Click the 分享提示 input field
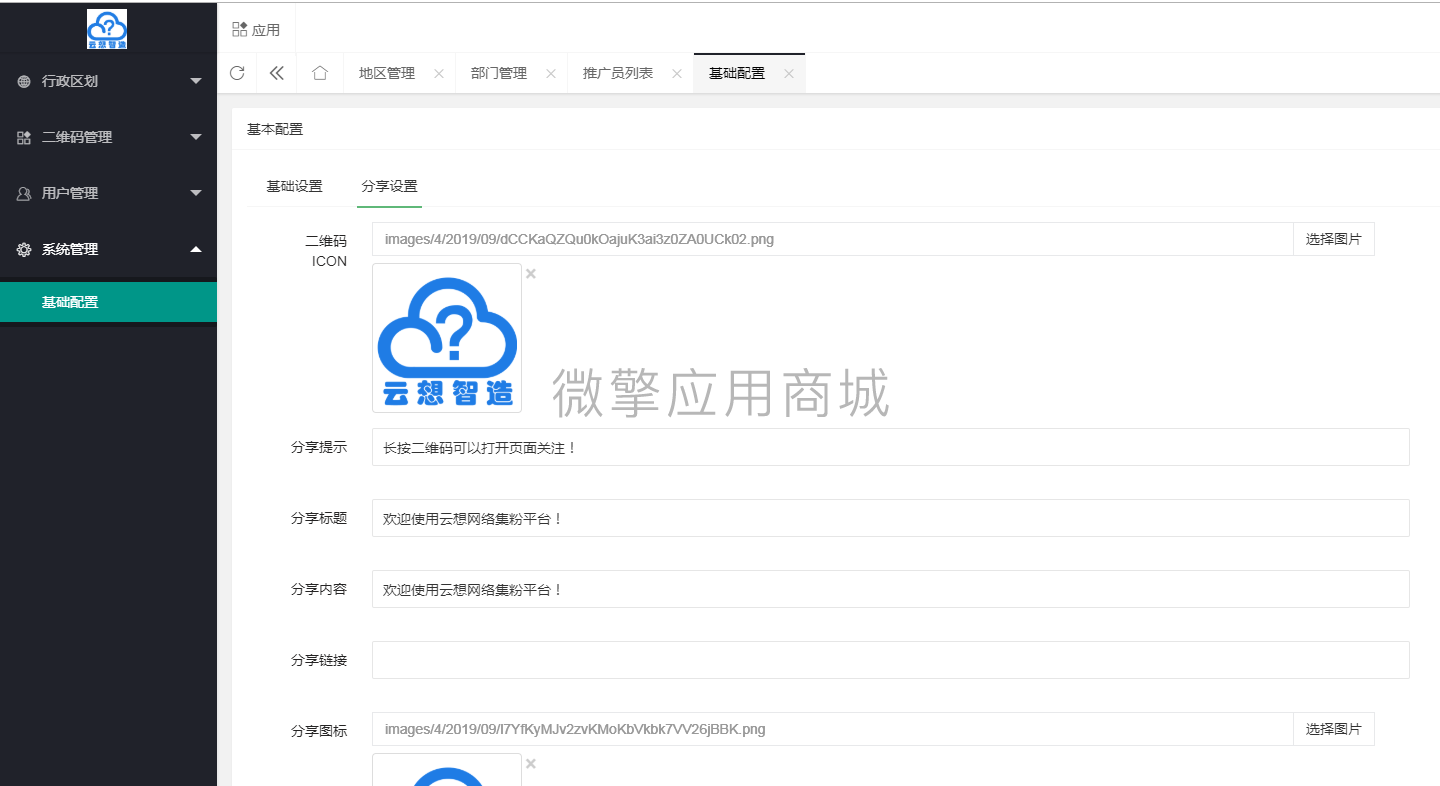Viewport: 1440px width, 786px height. point(891,447)
